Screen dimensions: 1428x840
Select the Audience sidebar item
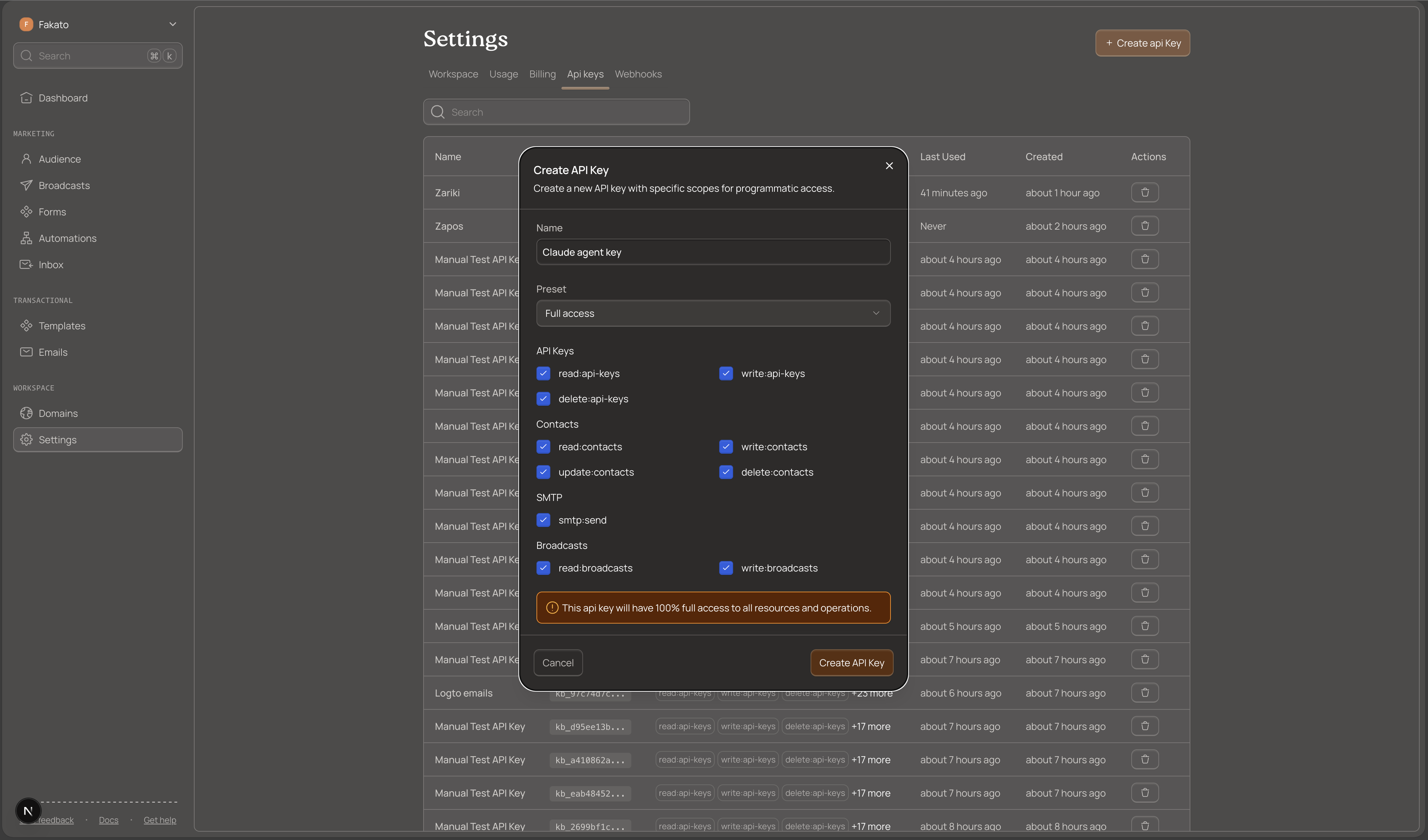pos(60,159)
